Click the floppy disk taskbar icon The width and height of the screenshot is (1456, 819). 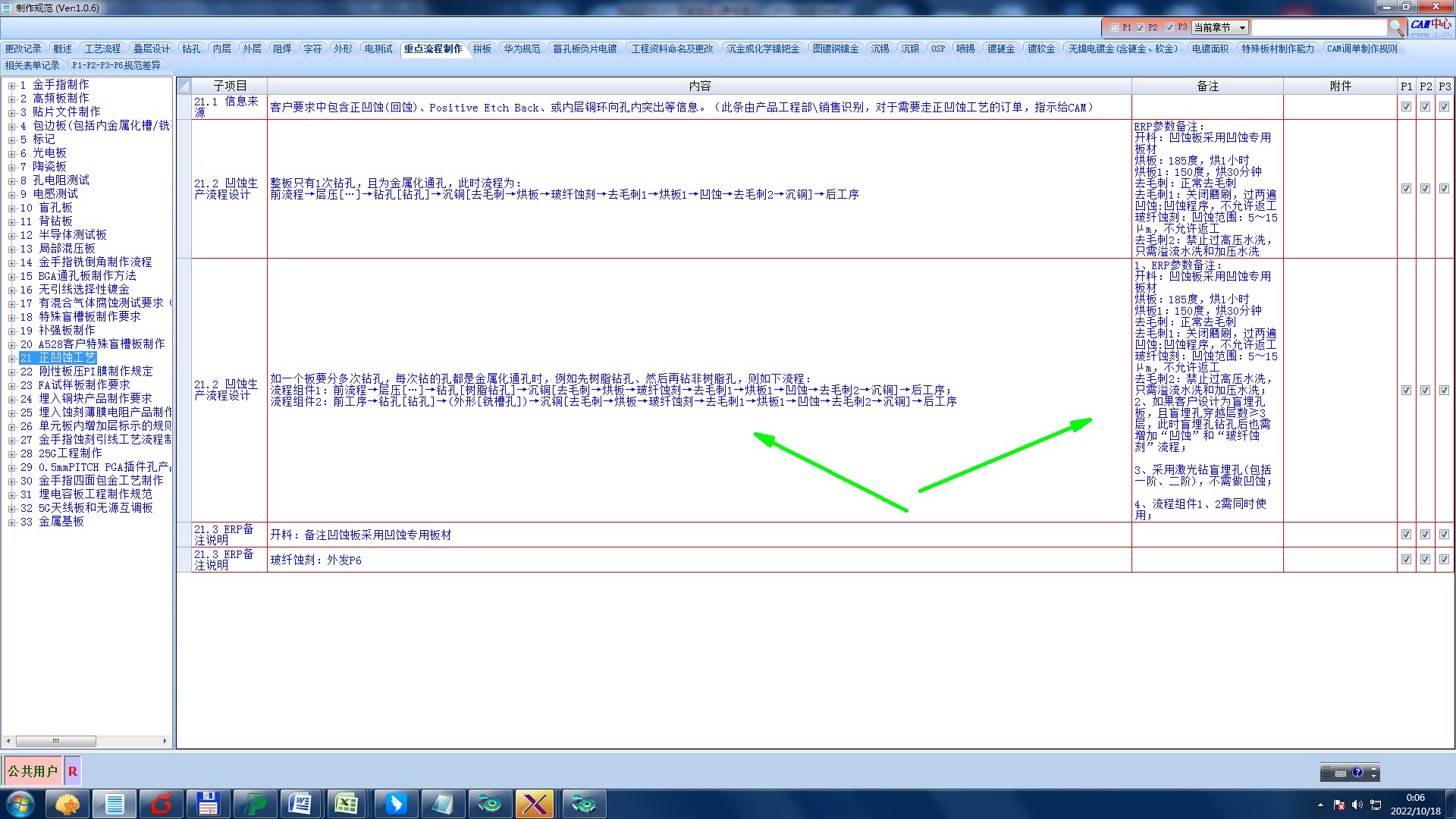[208, 804]
